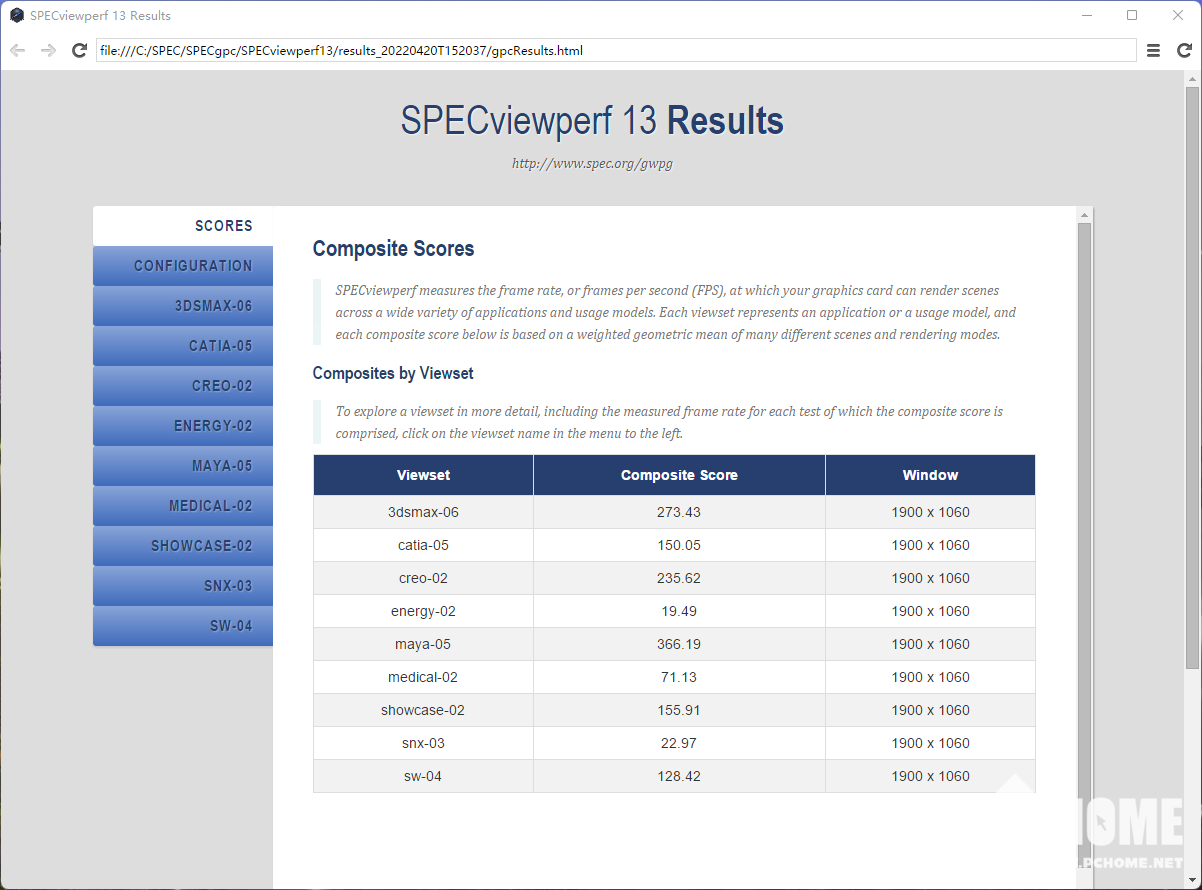Screen dimensions: 1202x890
Task: Click the 3dsmax-06 table cell
Action: (x=423, y=512)
